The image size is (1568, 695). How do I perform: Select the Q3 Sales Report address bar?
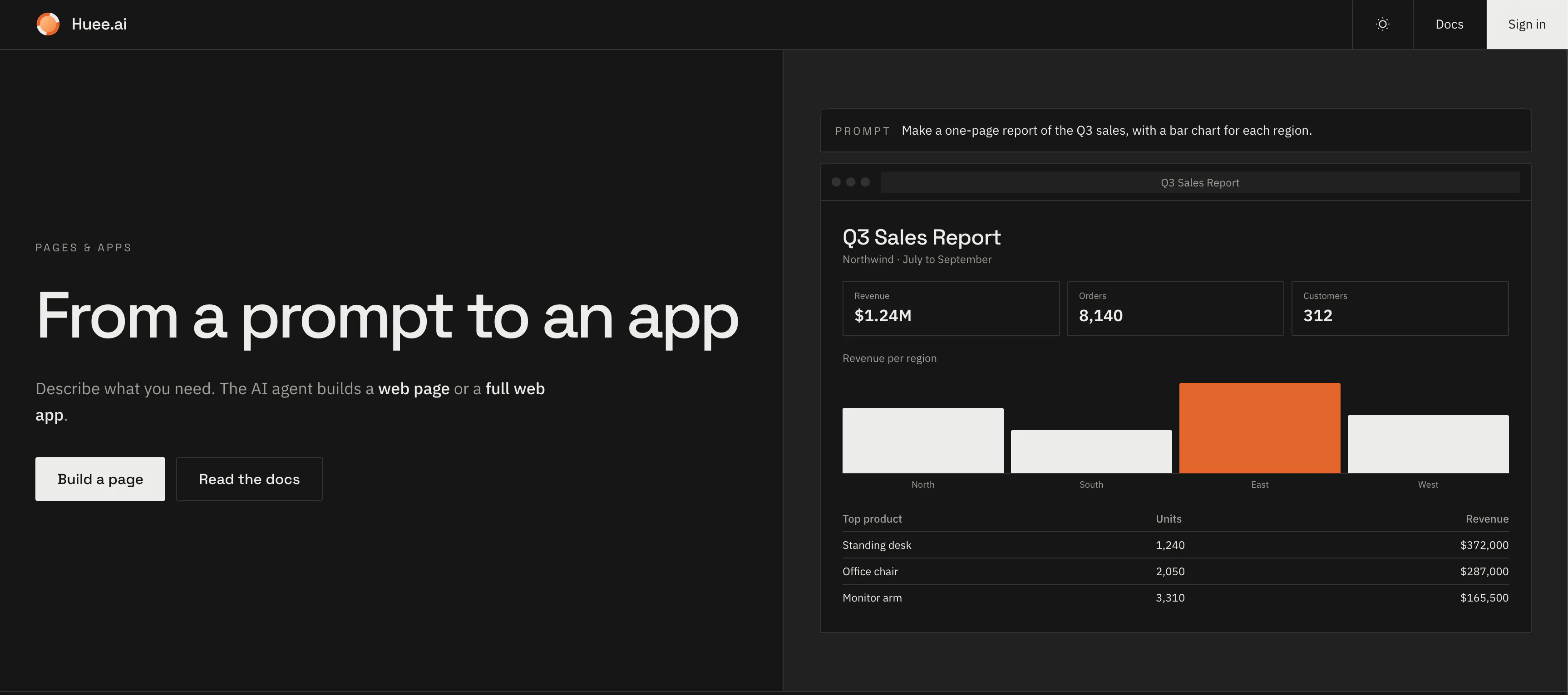click(1200, 182)
